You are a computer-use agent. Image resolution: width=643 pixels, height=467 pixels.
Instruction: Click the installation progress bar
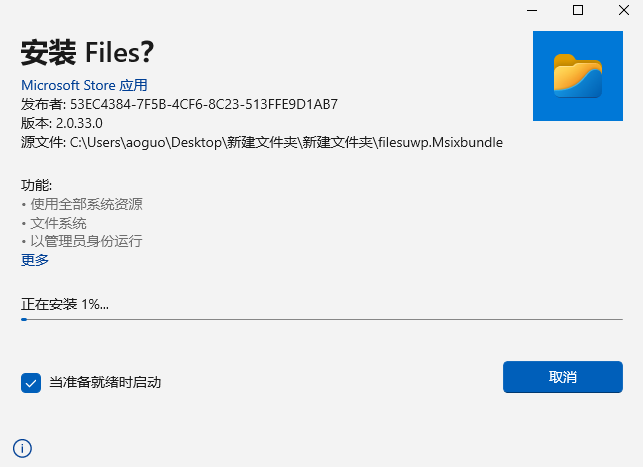click(322, 319)
